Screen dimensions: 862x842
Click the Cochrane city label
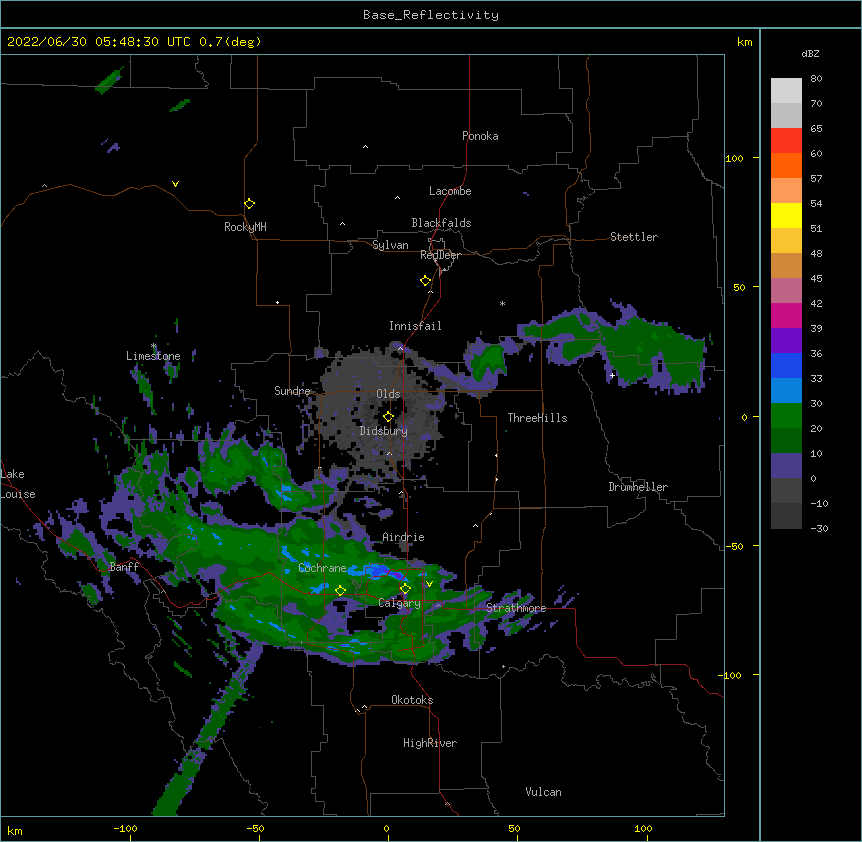coord(322,568)
